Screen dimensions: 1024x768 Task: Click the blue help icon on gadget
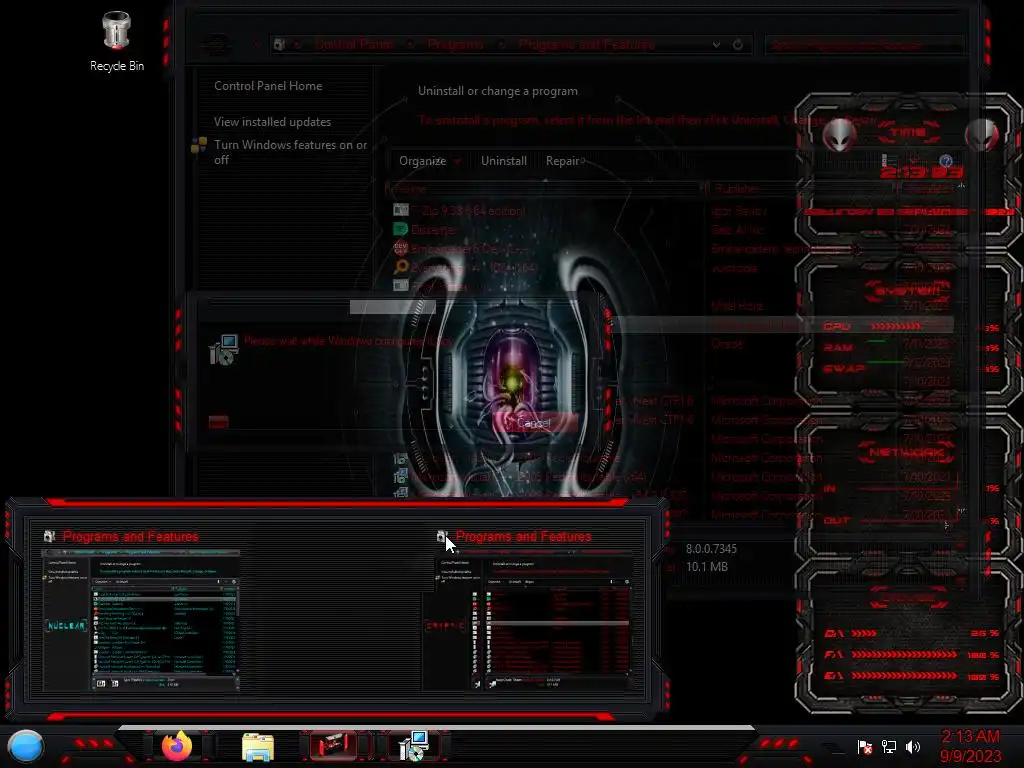point(946,161)
